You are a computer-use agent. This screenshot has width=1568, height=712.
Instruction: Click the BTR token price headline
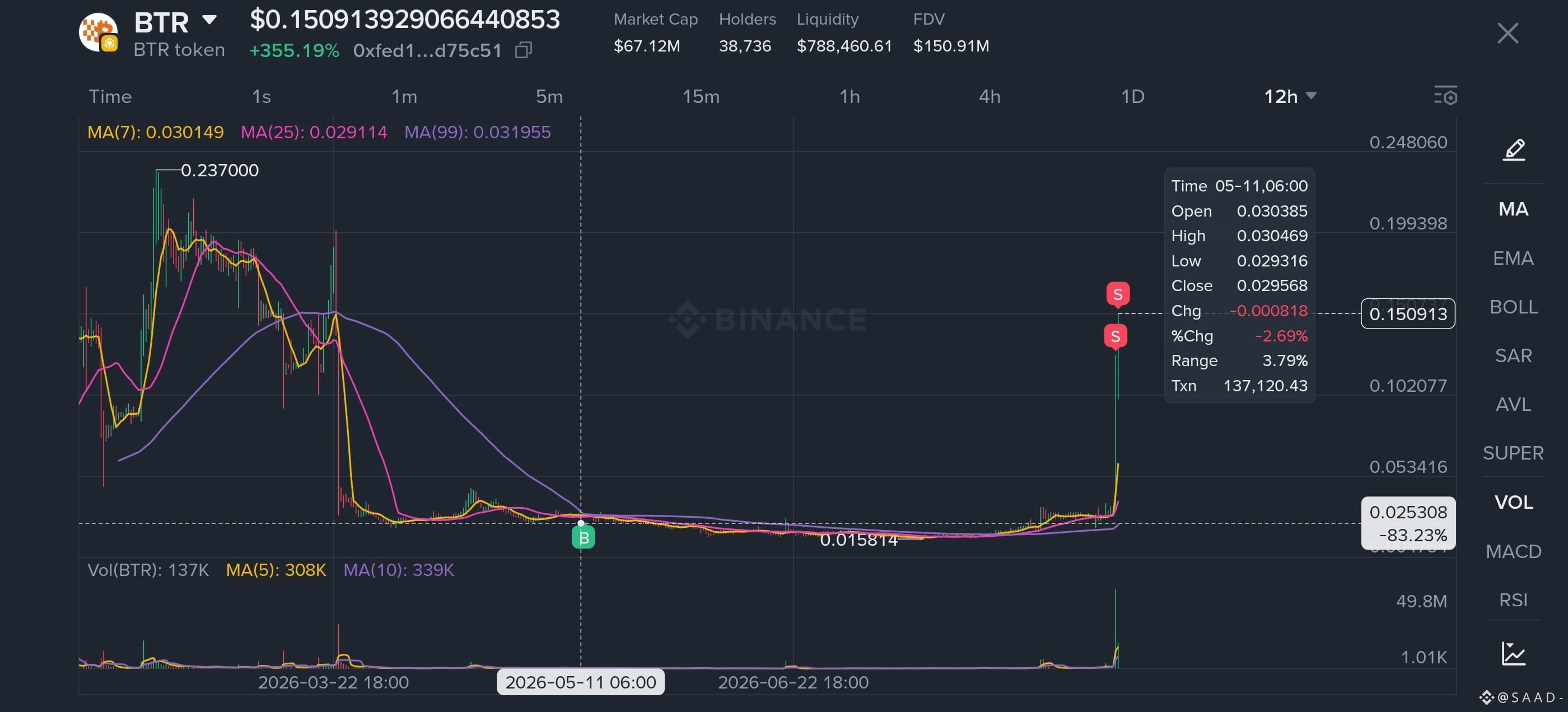click(405, 20)
